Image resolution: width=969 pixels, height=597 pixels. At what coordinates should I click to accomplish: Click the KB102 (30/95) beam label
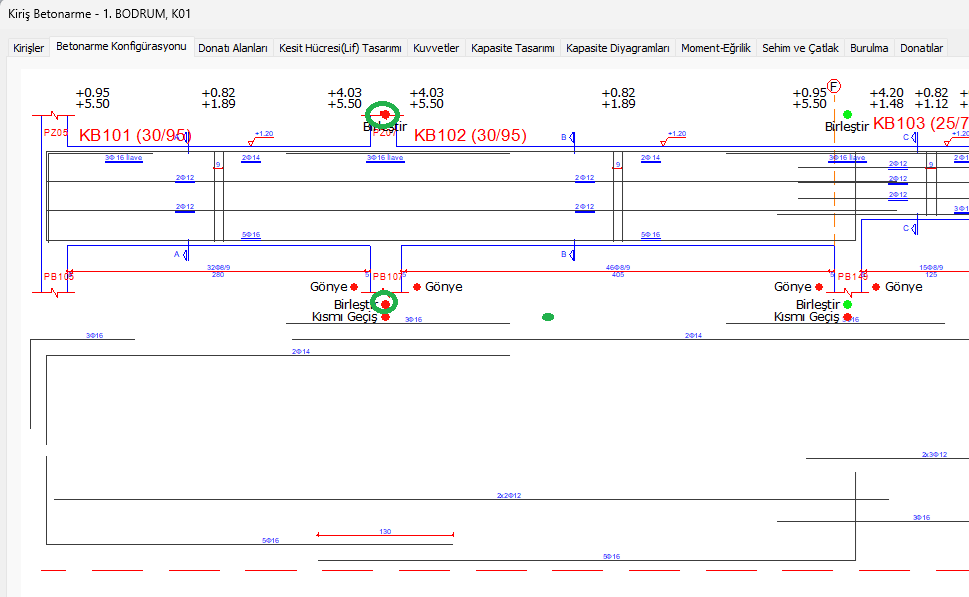470,135
